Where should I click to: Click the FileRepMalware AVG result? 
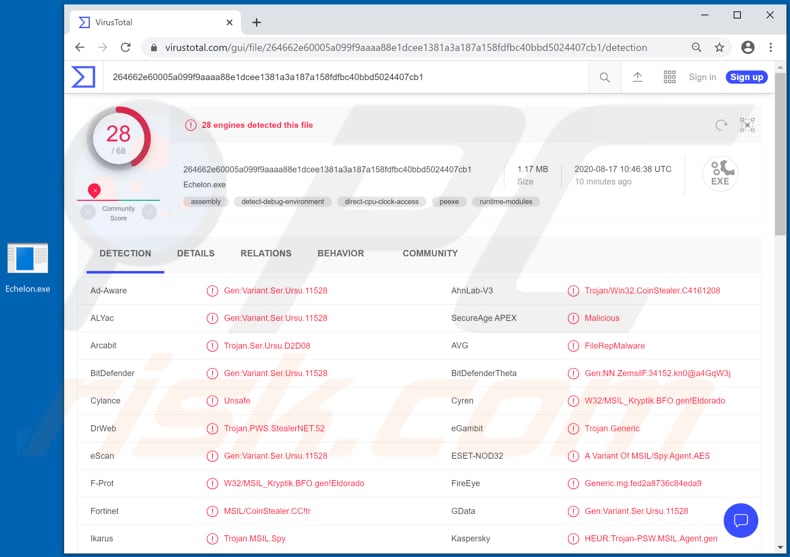click(614, 345)
